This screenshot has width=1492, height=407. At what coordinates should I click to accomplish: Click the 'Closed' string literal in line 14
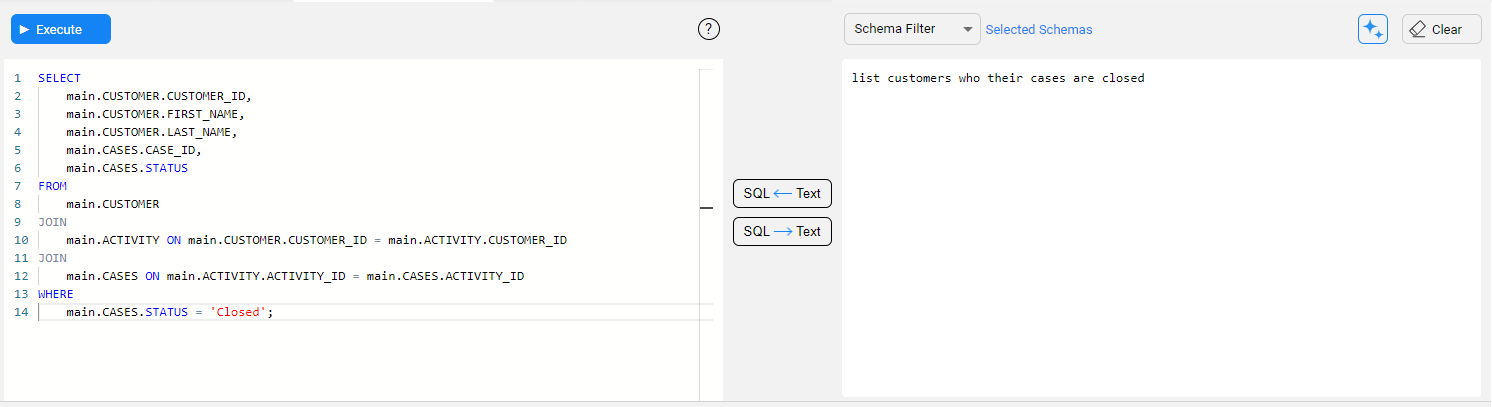pos(238,313)
